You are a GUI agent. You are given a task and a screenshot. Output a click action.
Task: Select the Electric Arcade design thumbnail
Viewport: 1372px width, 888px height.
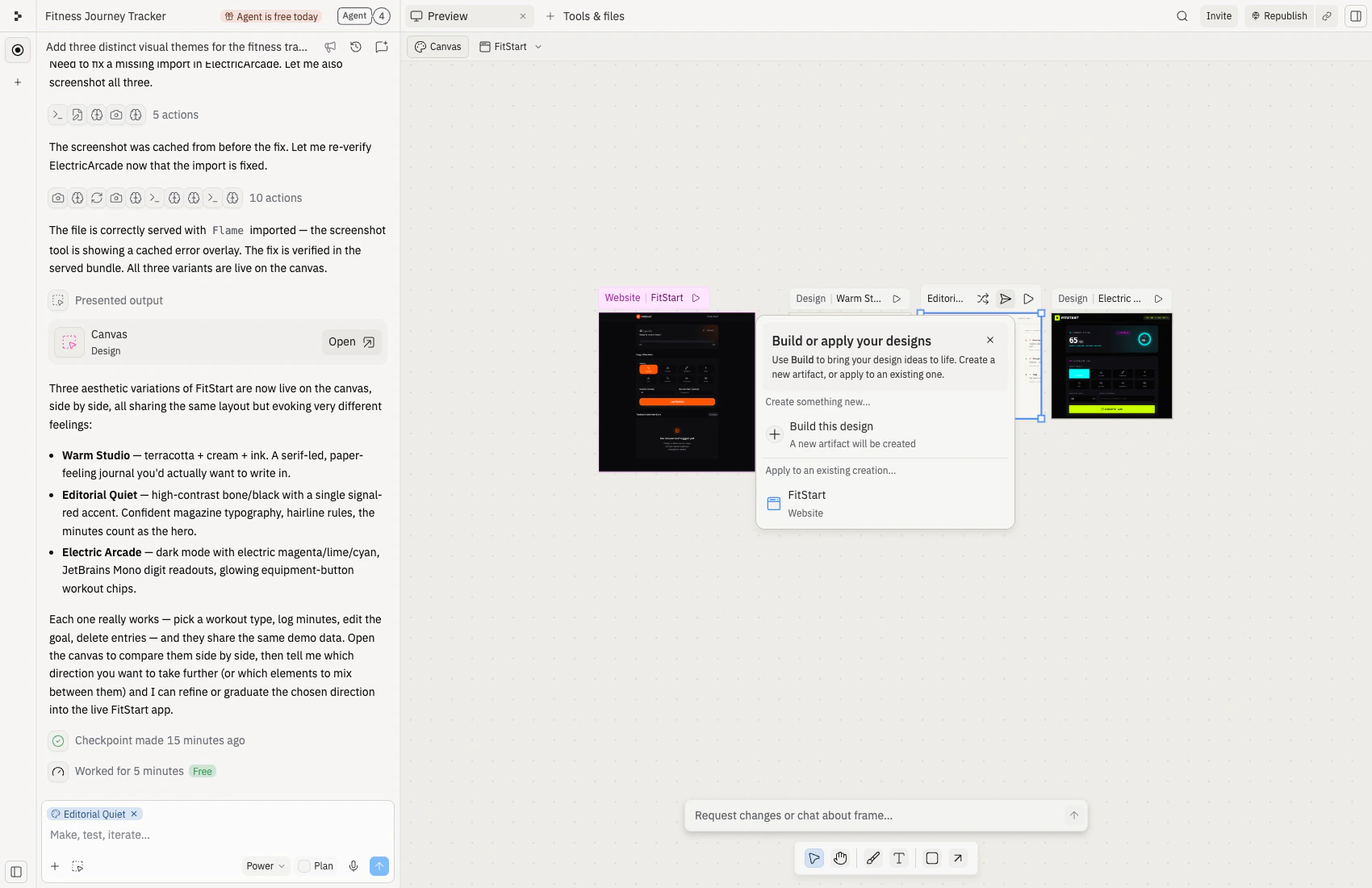coord(1112,366)
